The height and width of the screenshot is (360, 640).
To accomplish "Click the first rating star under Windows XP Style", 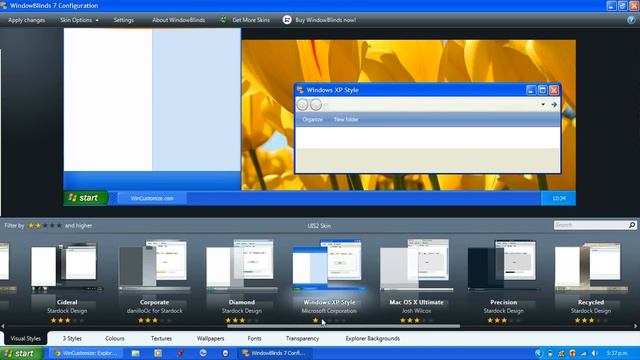I will (x=316, y=320).
